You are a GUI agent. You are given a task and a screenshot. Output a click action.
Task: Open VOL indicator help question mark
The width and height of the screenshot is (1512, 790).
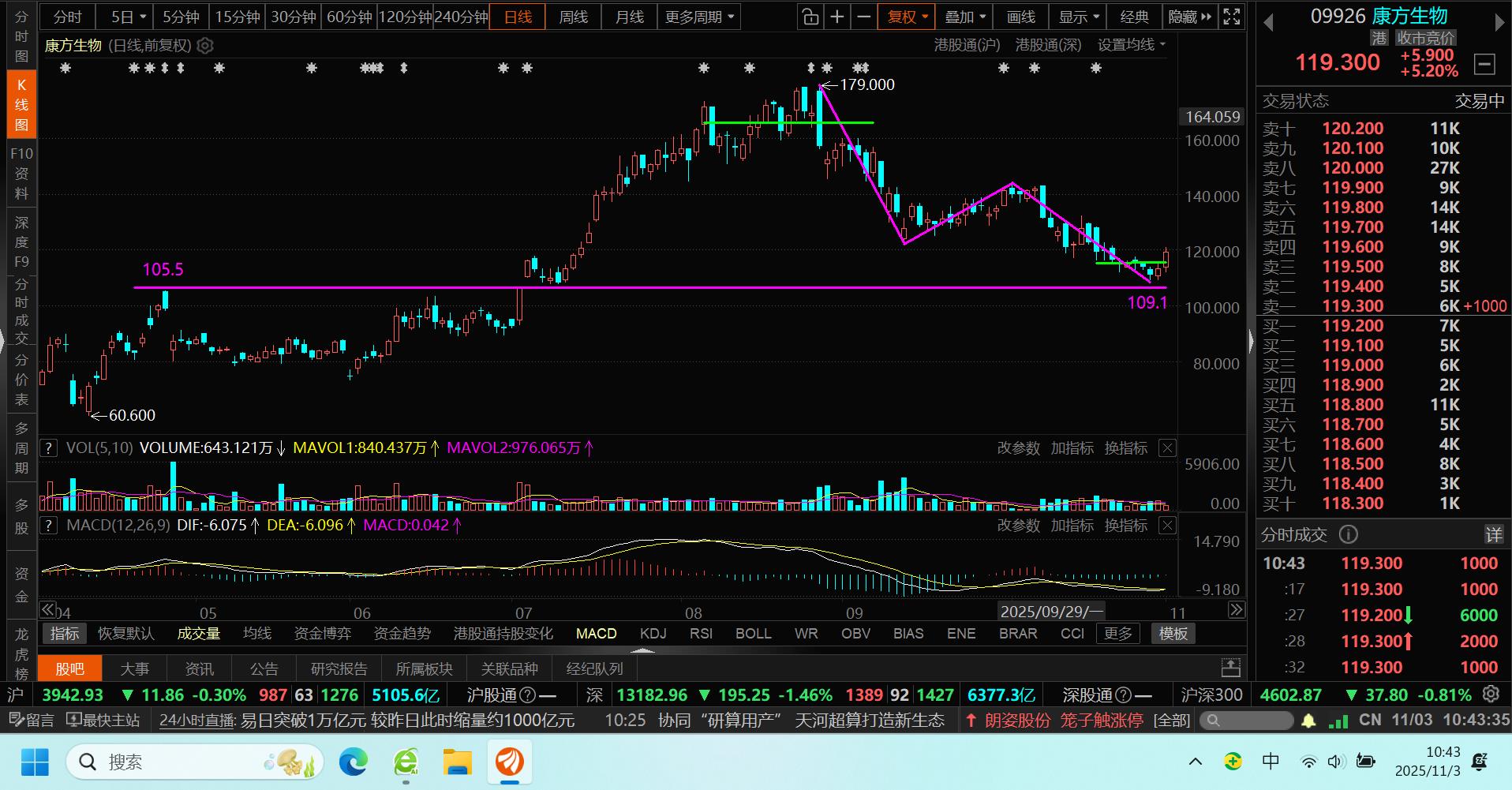pos(49,448)
